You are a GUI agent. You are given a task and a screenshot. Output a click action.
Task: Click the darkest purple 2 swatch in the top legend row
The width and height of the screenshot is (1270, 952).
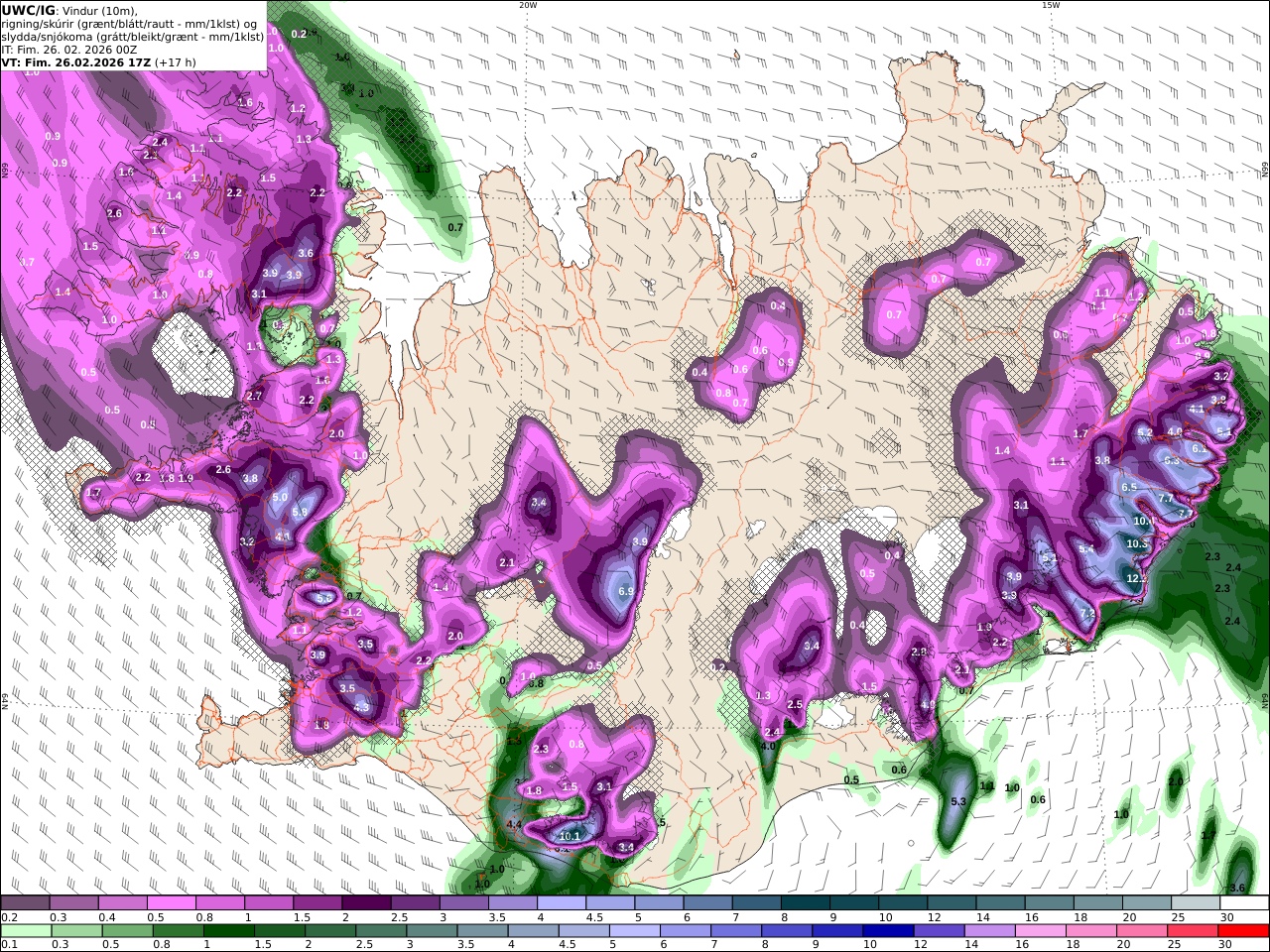[x=366, y=903]
